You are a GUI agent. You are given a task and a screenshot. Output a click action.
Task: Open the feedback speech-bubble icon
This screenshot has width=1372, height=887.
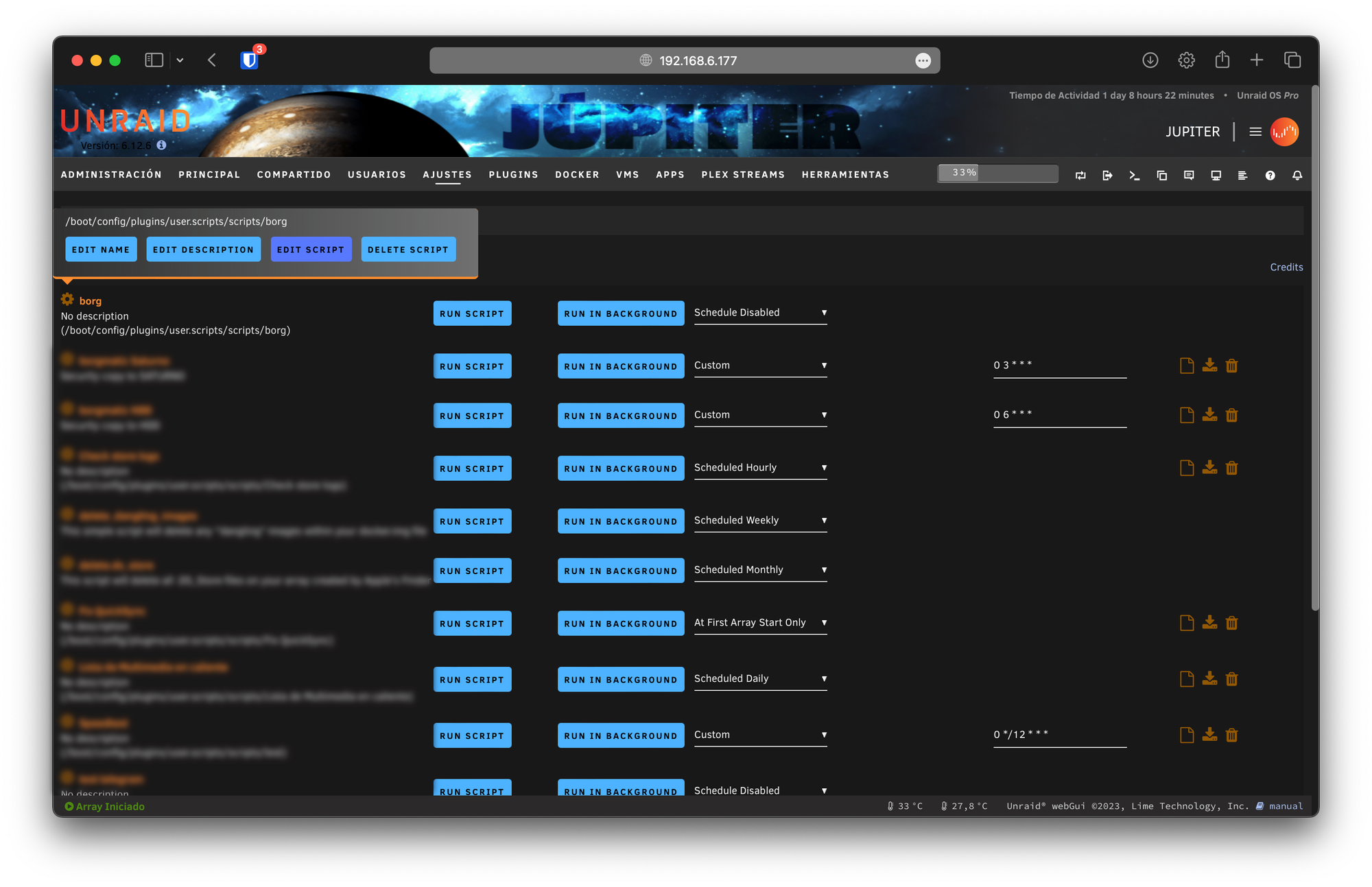(x=1189, y=176)
